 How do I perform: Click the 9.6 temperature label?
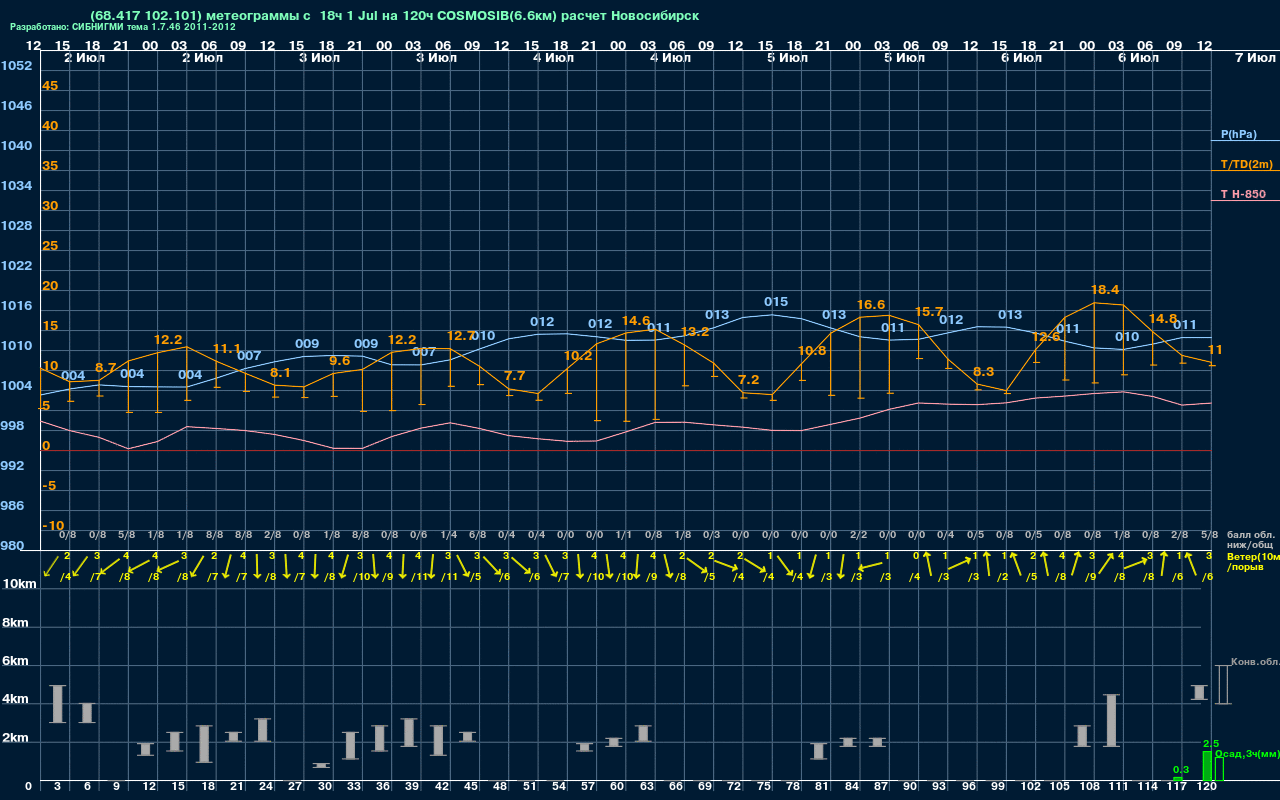click(x=340, y=361)
